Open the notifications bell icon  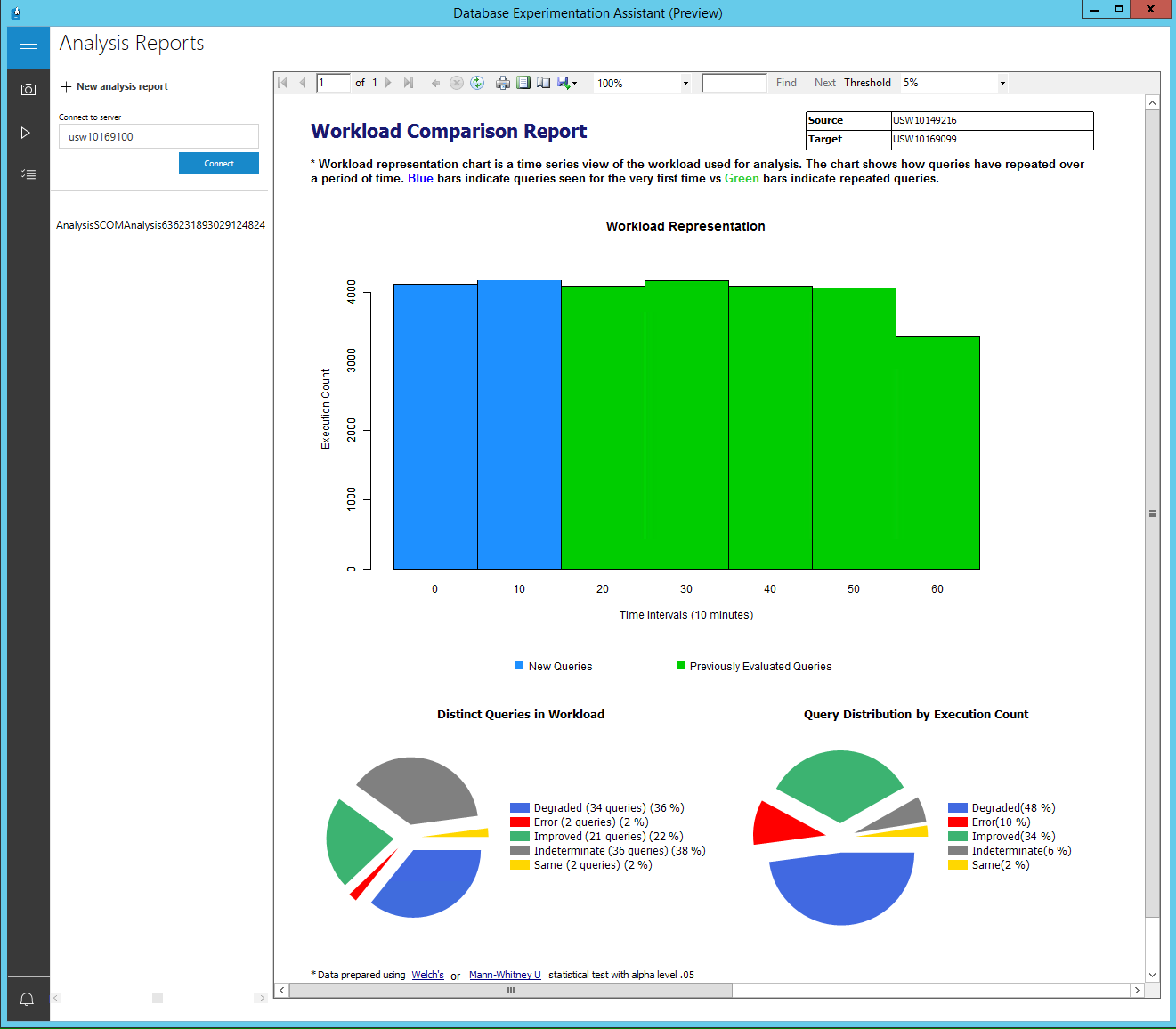27,999
